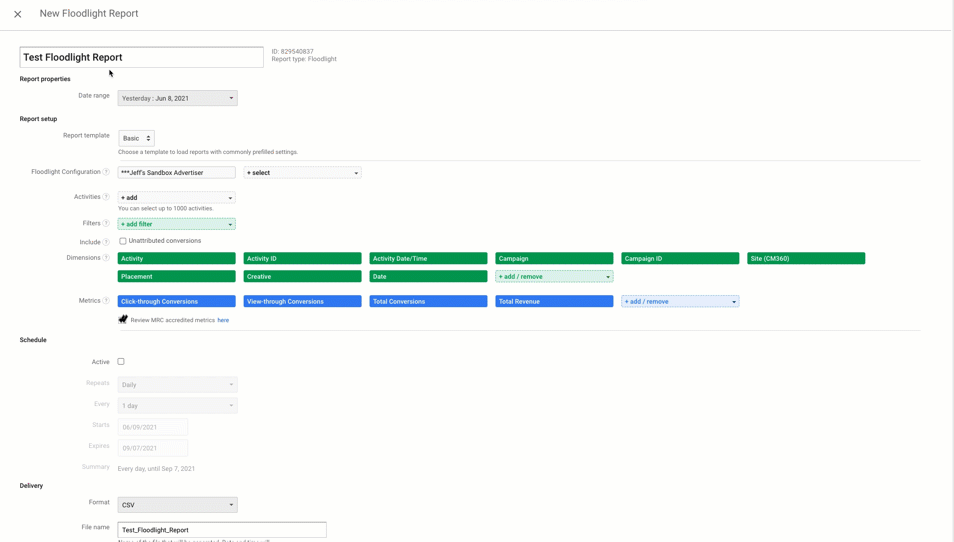Screen dimensions: 954x542
Task: Open the Format CSV dropdown
Action: [177, 505]
